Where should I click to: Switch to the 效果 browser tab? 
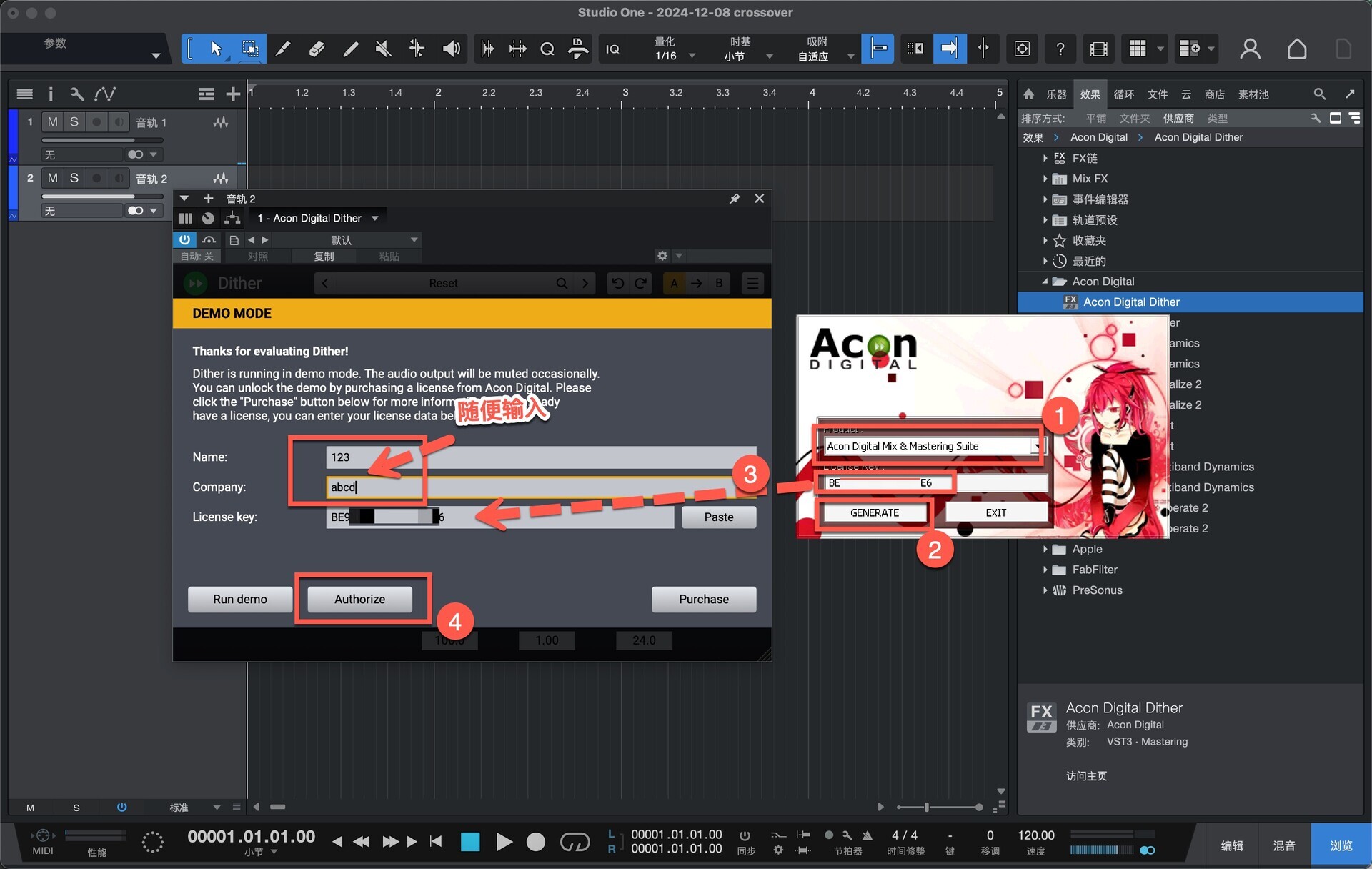click(1090, 94)
